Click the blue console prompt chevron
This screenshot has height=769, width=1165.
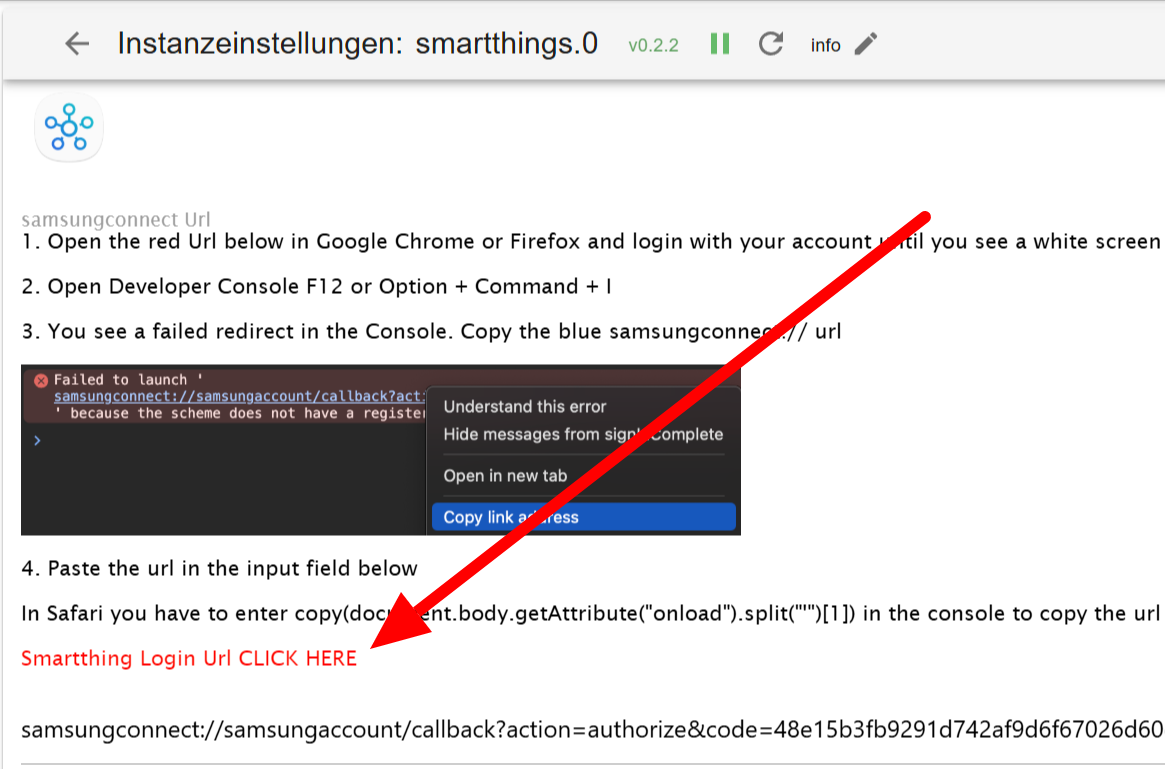37,439
